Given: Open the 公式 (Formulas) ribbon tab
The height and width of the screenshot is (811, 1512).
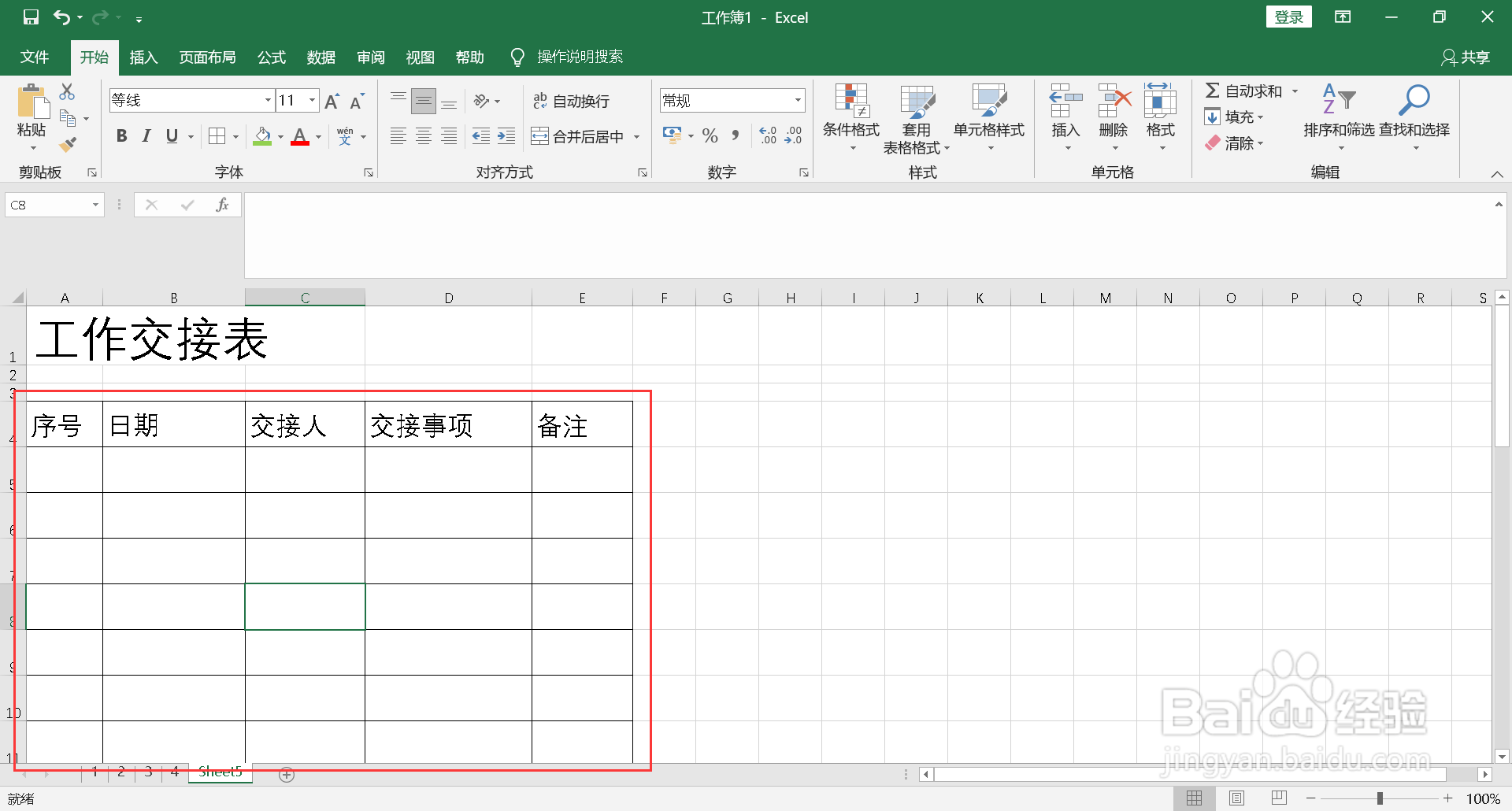Looking at the screenshot, I should click(271, 57).
